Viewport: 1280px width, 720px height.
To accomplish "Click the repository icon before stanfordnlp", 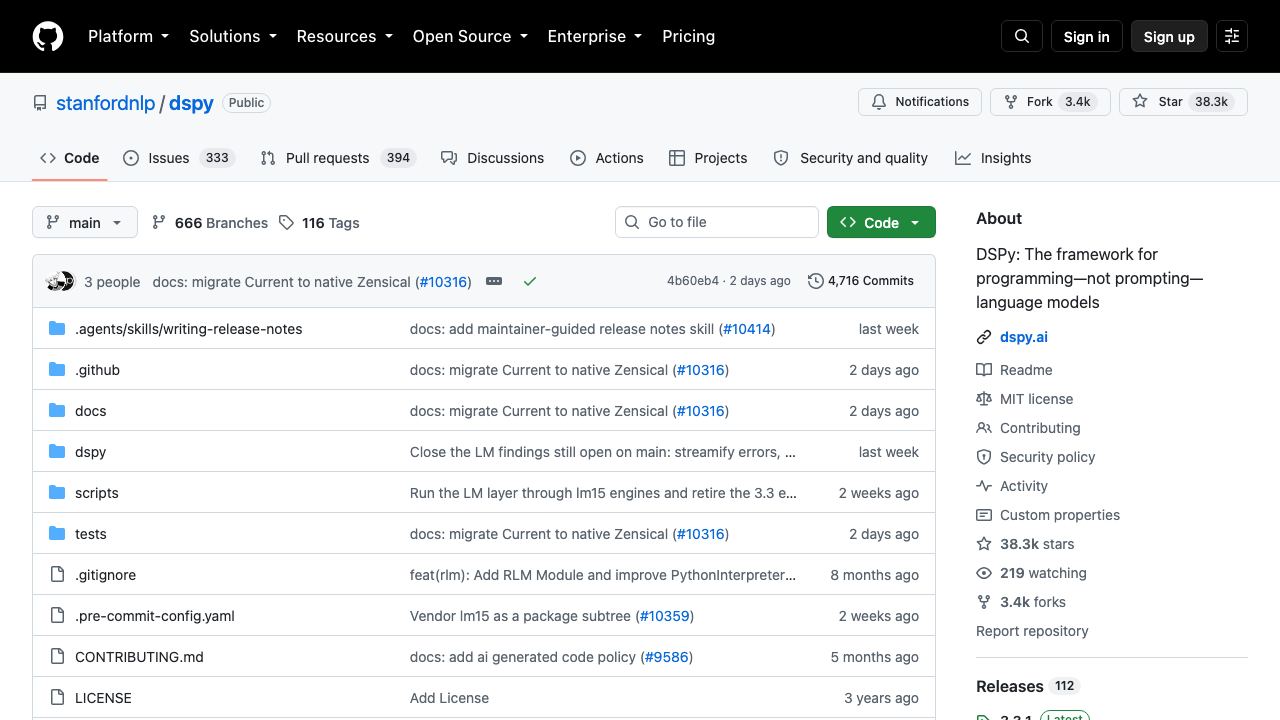I will click(40, 103).
